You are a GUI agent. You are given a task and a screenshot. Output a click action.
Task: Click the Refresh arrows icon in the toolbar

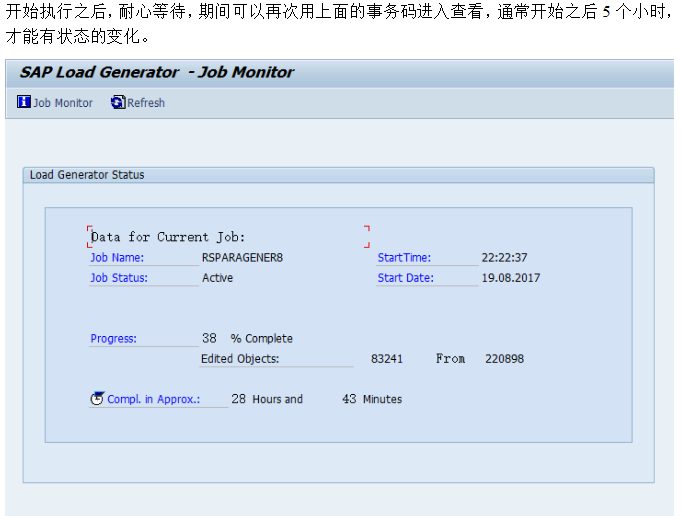(118, 102)
